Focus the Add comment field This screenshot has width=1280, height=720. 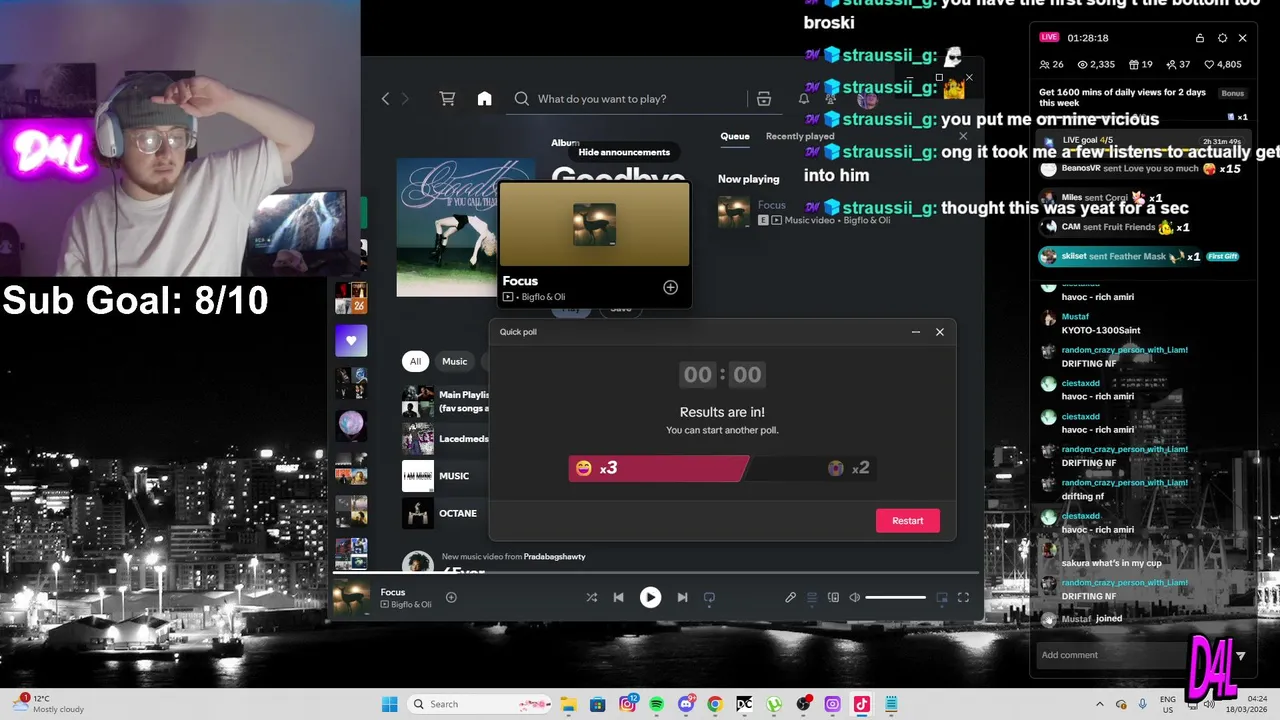click(x=1110, y=655)
